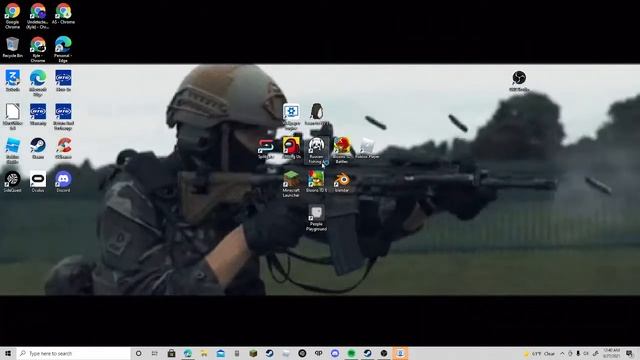This screenshot has height=360, width=640.
Task: Select the Minecraft Launcher desktop shortcut
Action: (291, 184)
